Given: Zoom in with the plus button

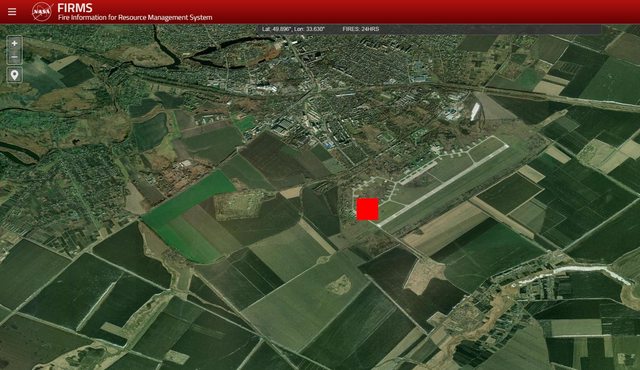Looking at the screenshot, I should tap(14, 43).
